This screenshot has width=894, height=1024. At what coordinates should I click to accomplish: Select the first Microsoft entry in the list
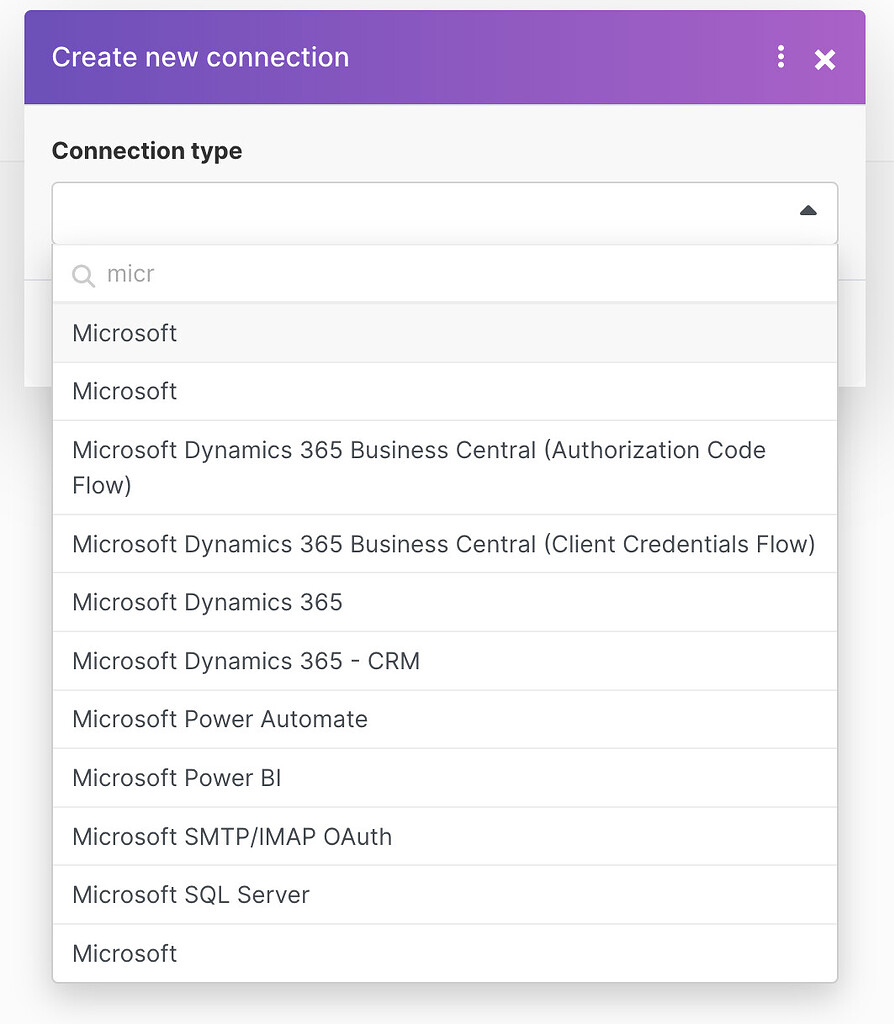tap(124, 333)
